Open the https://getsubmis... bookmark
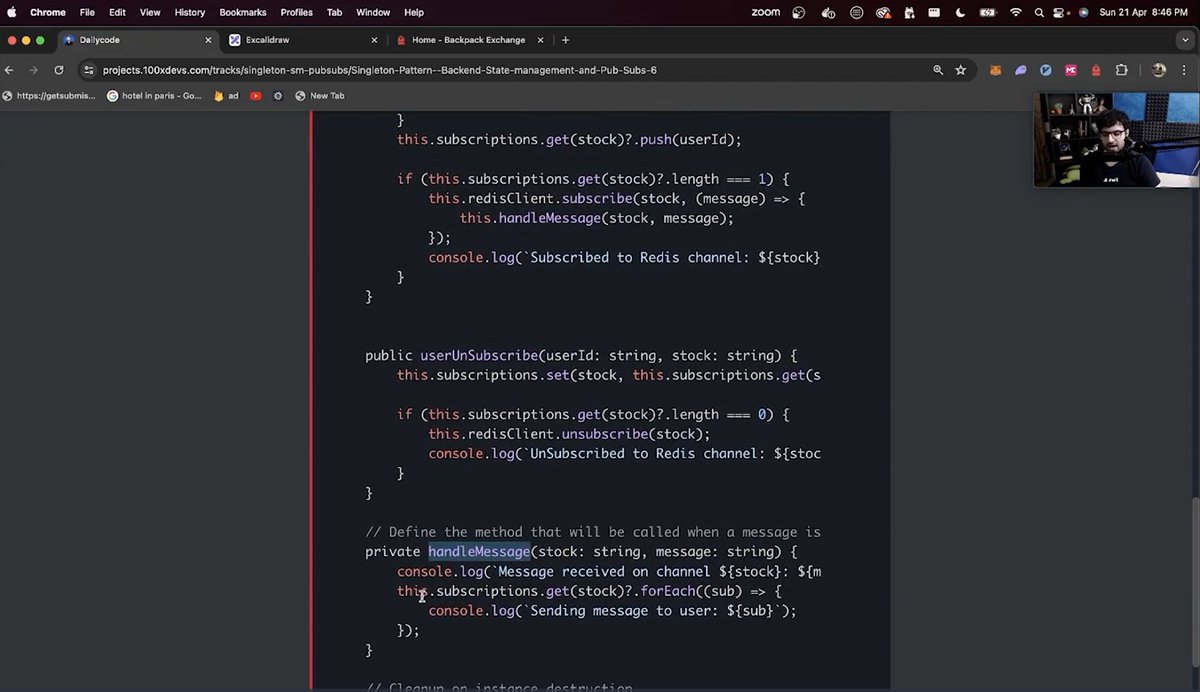This screenshot has height=692, width=1200. click(50, 96)
